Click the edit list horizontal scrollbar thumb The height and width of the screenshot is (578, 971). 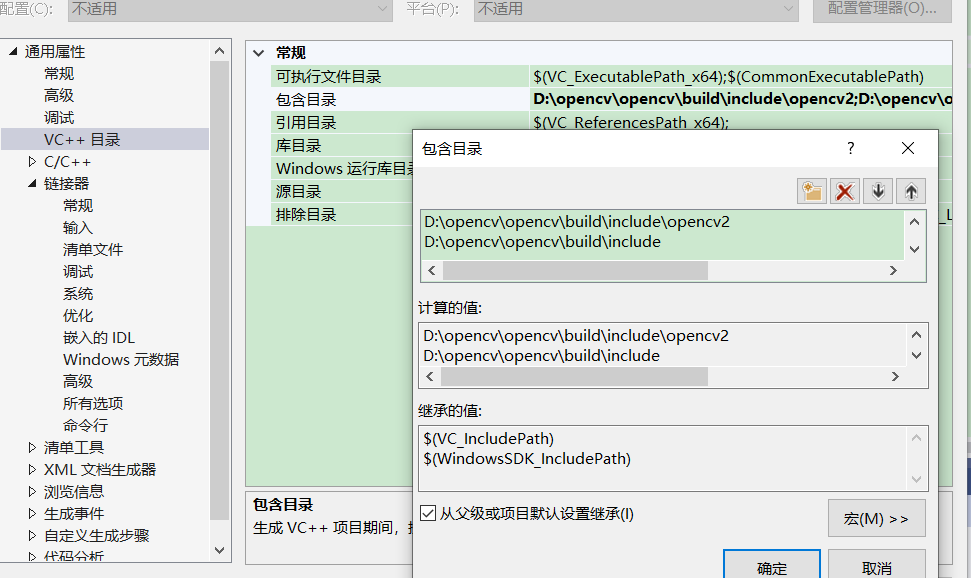click(575, 271)
